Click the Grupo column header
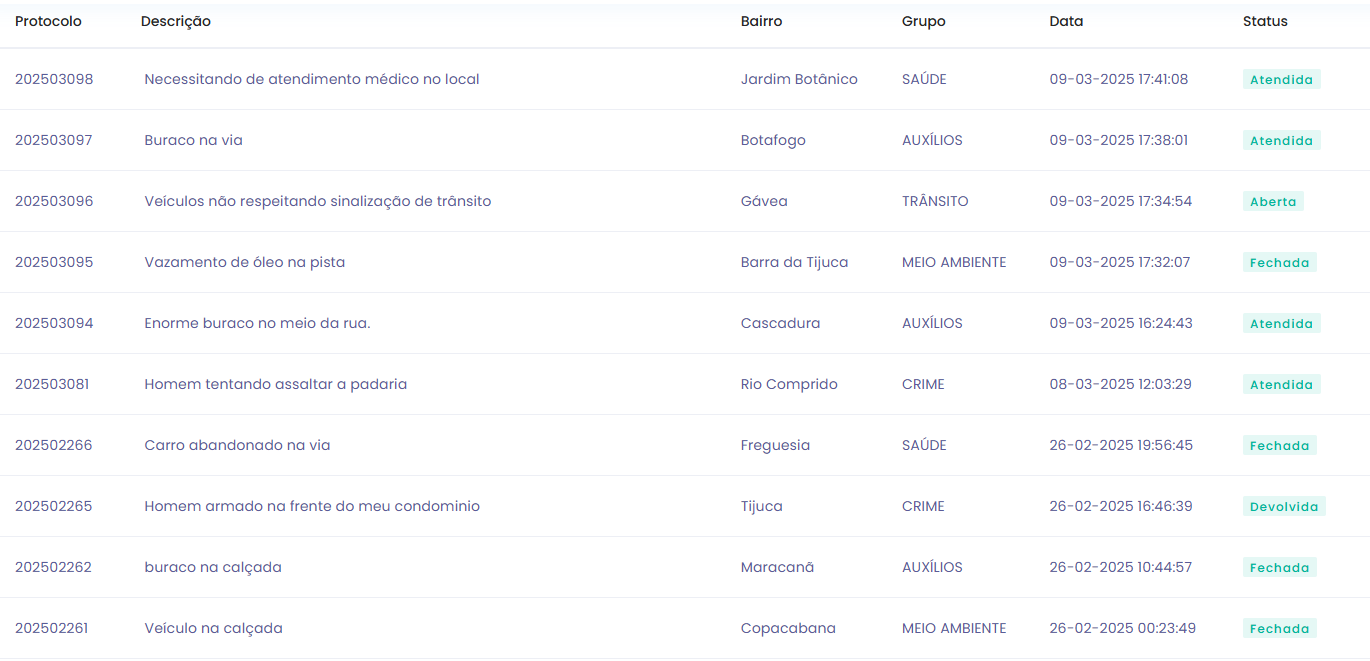Viewport: 1370px width, 661px height. (x=922, y=20)
